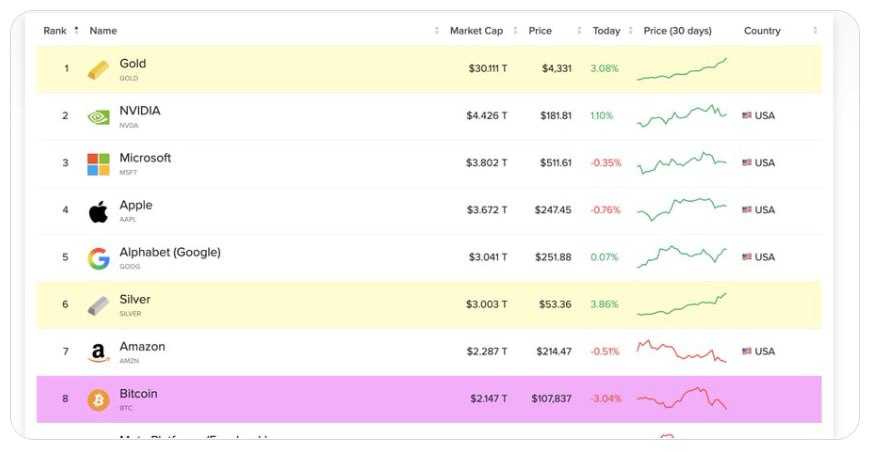
Task: Click the Price (30 days) column header
Action: click(x=678, y=31)
